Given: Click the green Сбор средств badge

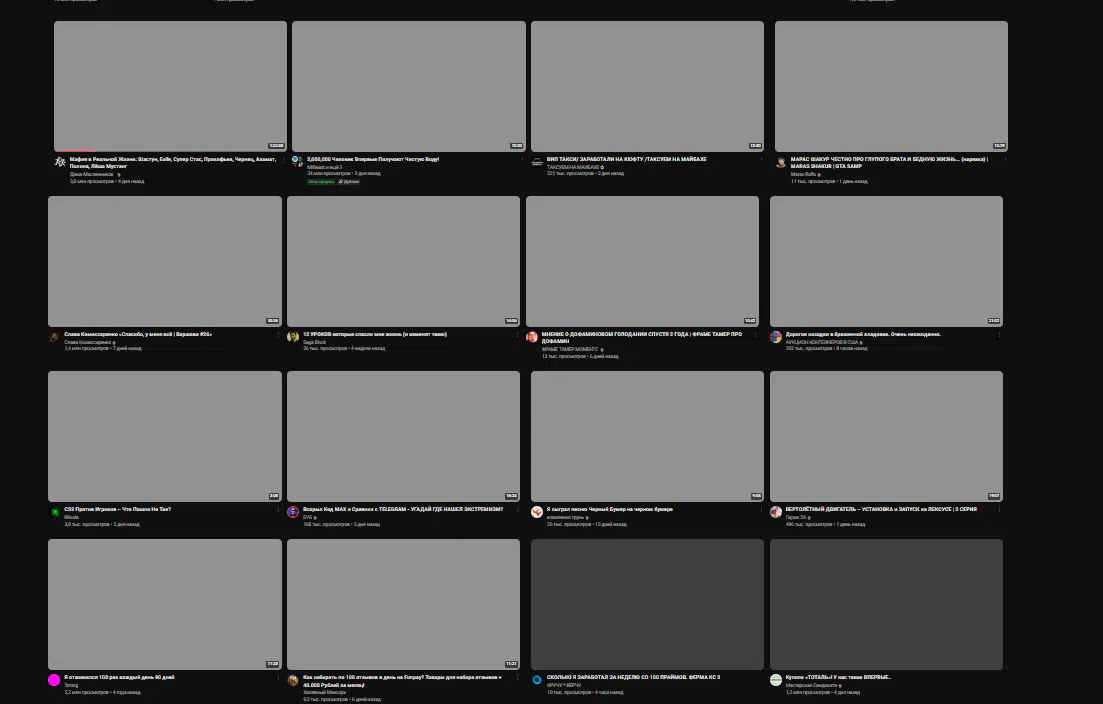Looking at the screenshot, I should coord(321,182).
